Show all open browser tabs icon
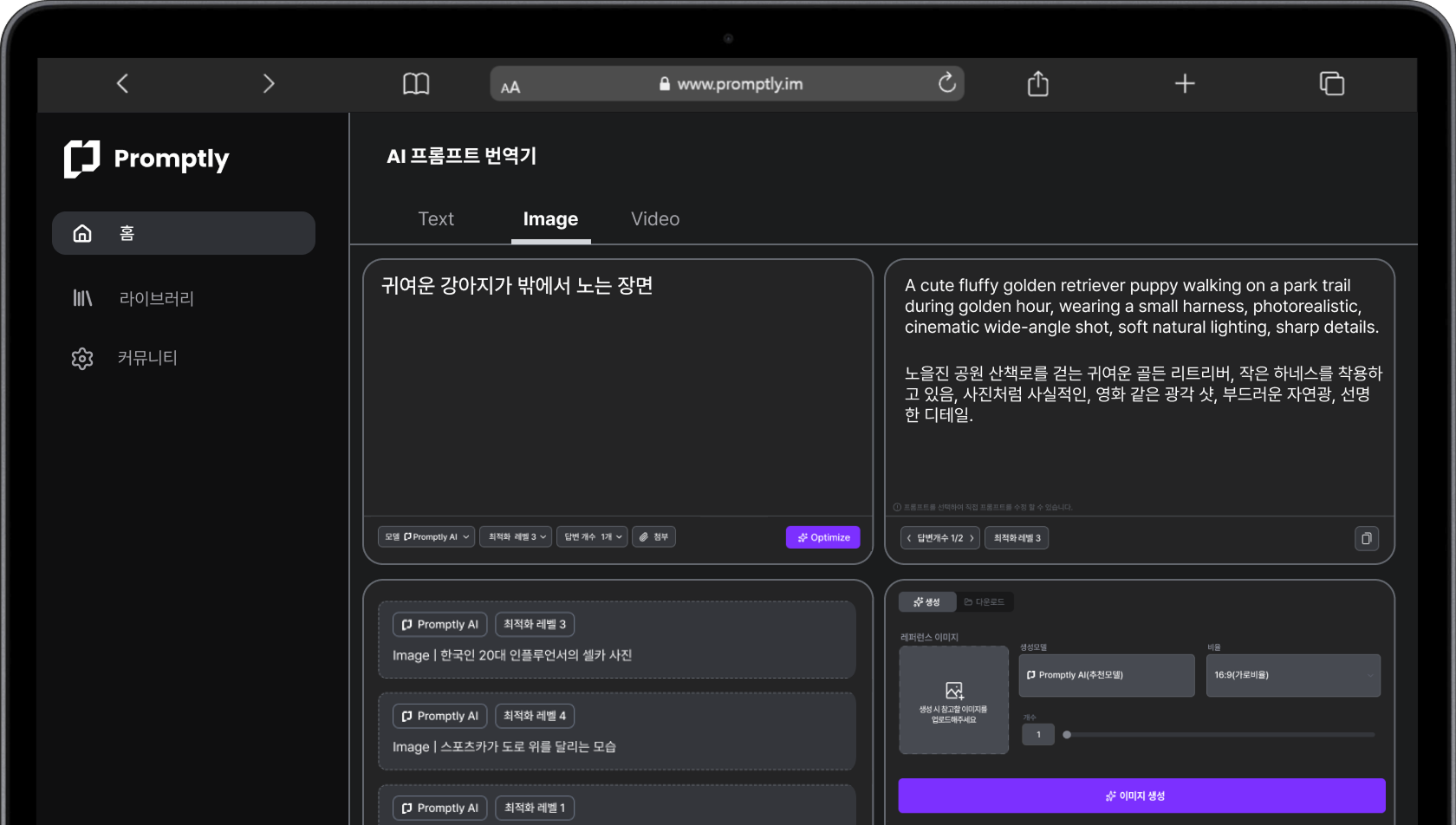The height and width of the screenshot is (825, 1456). click(x=1331, y=83)
